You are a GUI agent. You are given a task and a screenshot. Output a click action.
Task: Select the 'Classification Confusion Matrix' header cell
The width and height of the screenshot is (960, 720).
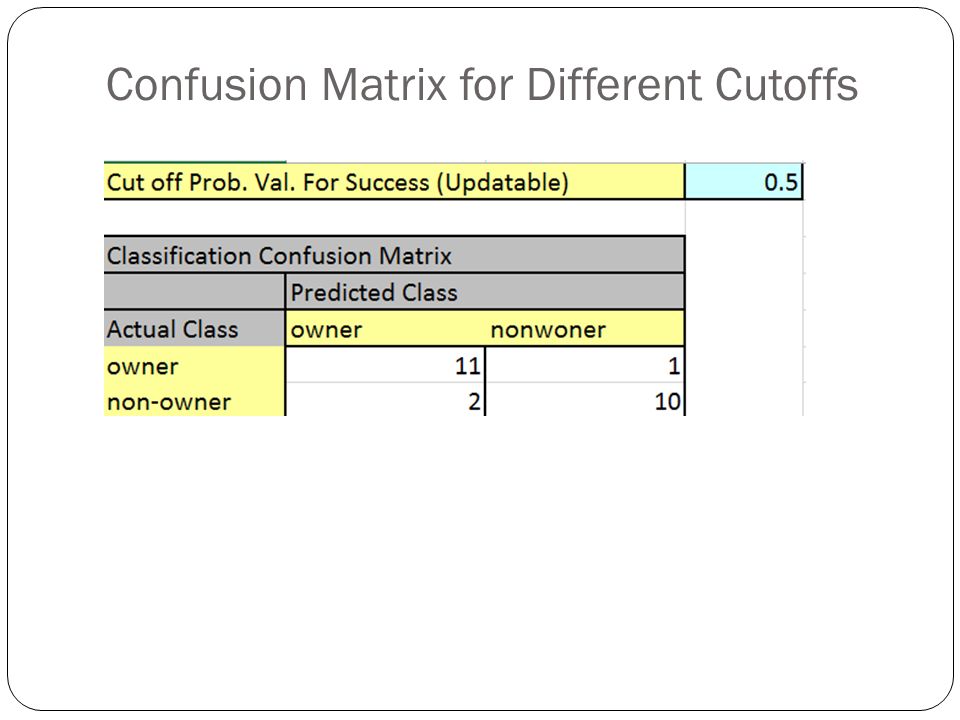[394, 255]
